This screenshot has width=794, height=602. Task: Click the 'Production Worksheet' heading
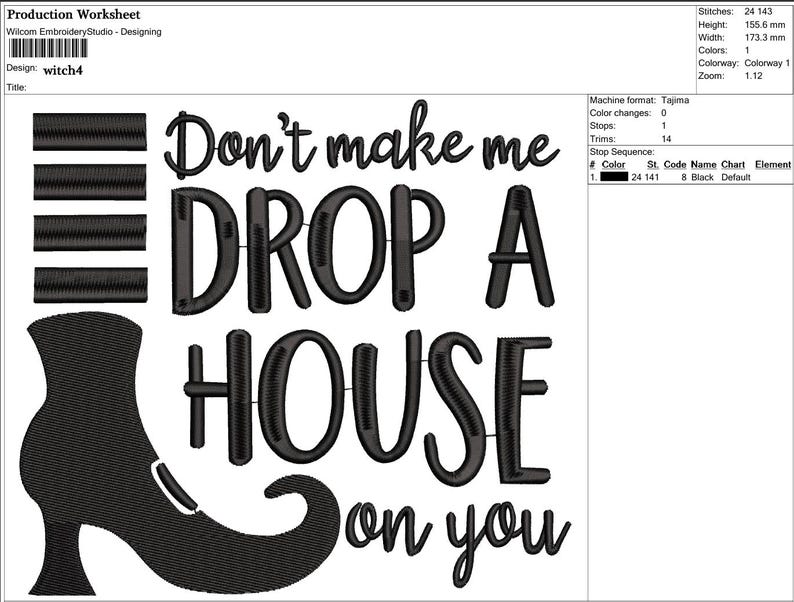point(73,15)
